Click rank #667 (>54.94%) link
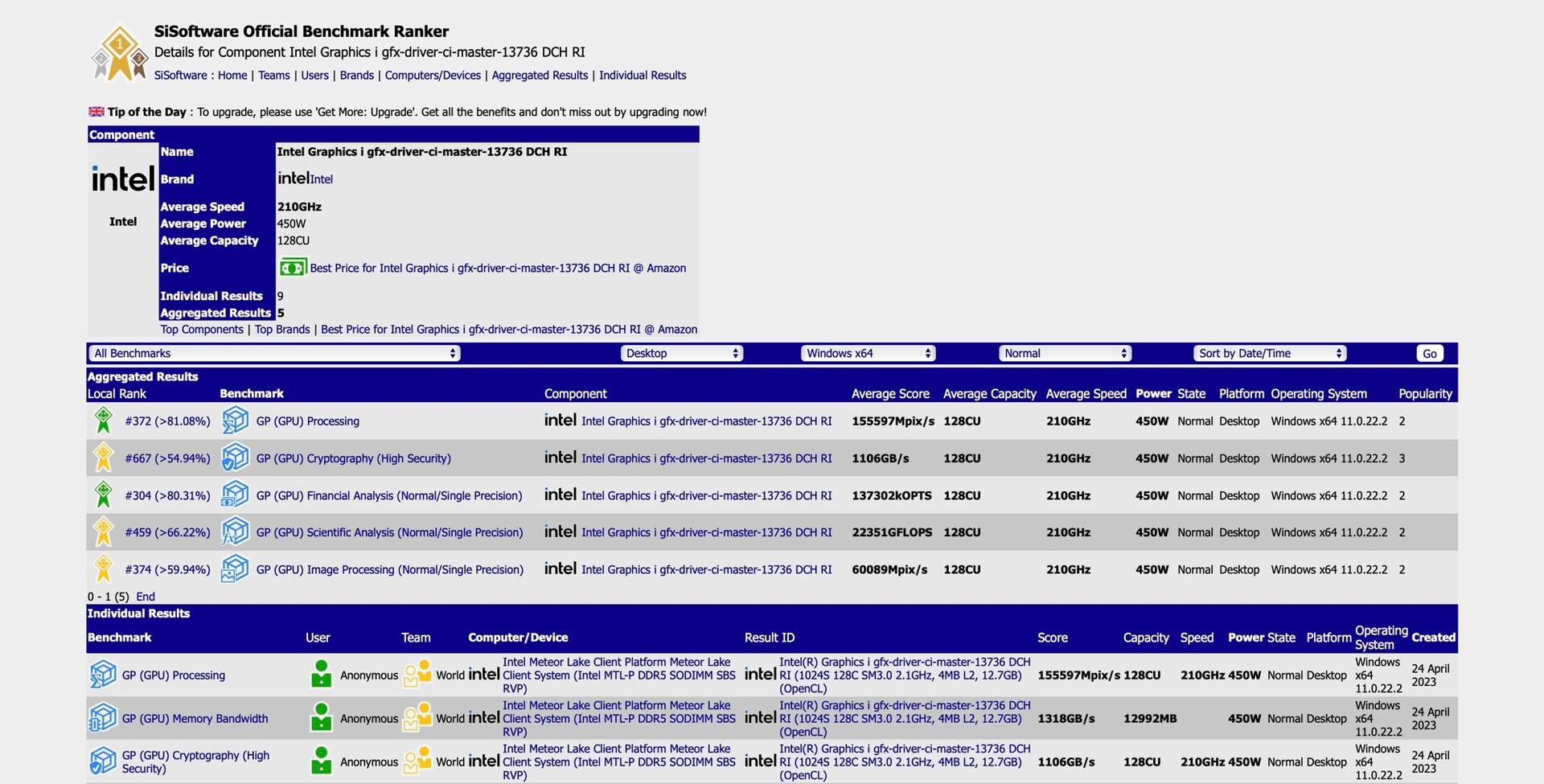This screenshot has height=784, width=1544. tap(167, 458)
